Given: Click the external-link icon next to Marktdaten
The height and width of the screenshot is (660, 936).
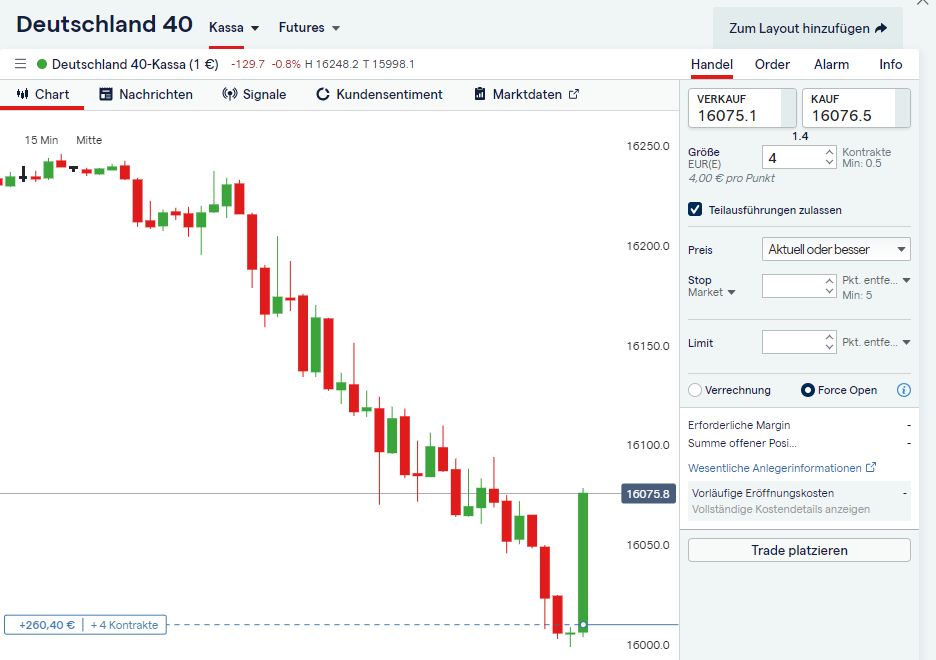Looking at the screenshot, I should 574,94.
